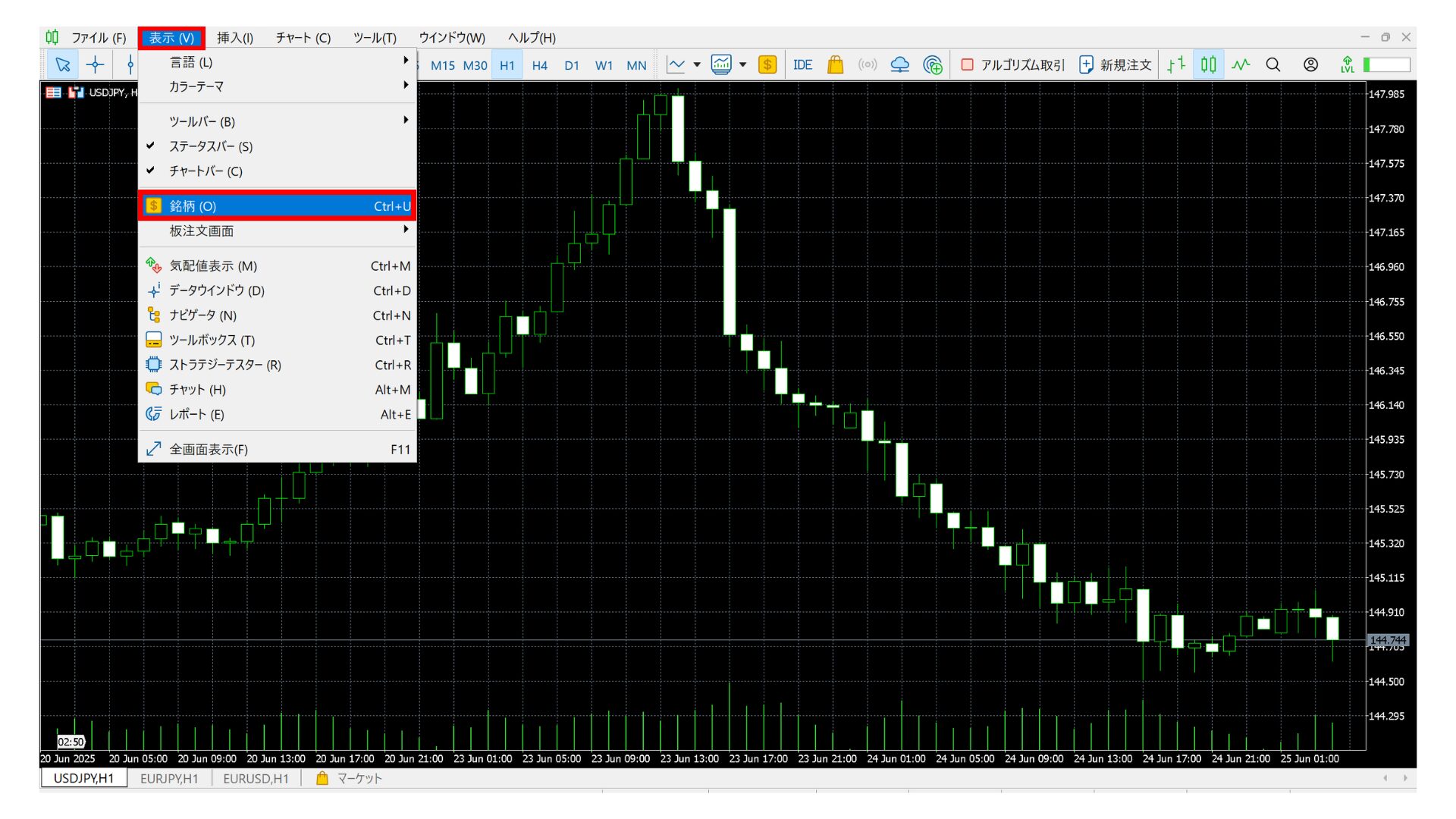
Task: Open the Symbols dollar icon in toolbar
Action: coord(767,64)
